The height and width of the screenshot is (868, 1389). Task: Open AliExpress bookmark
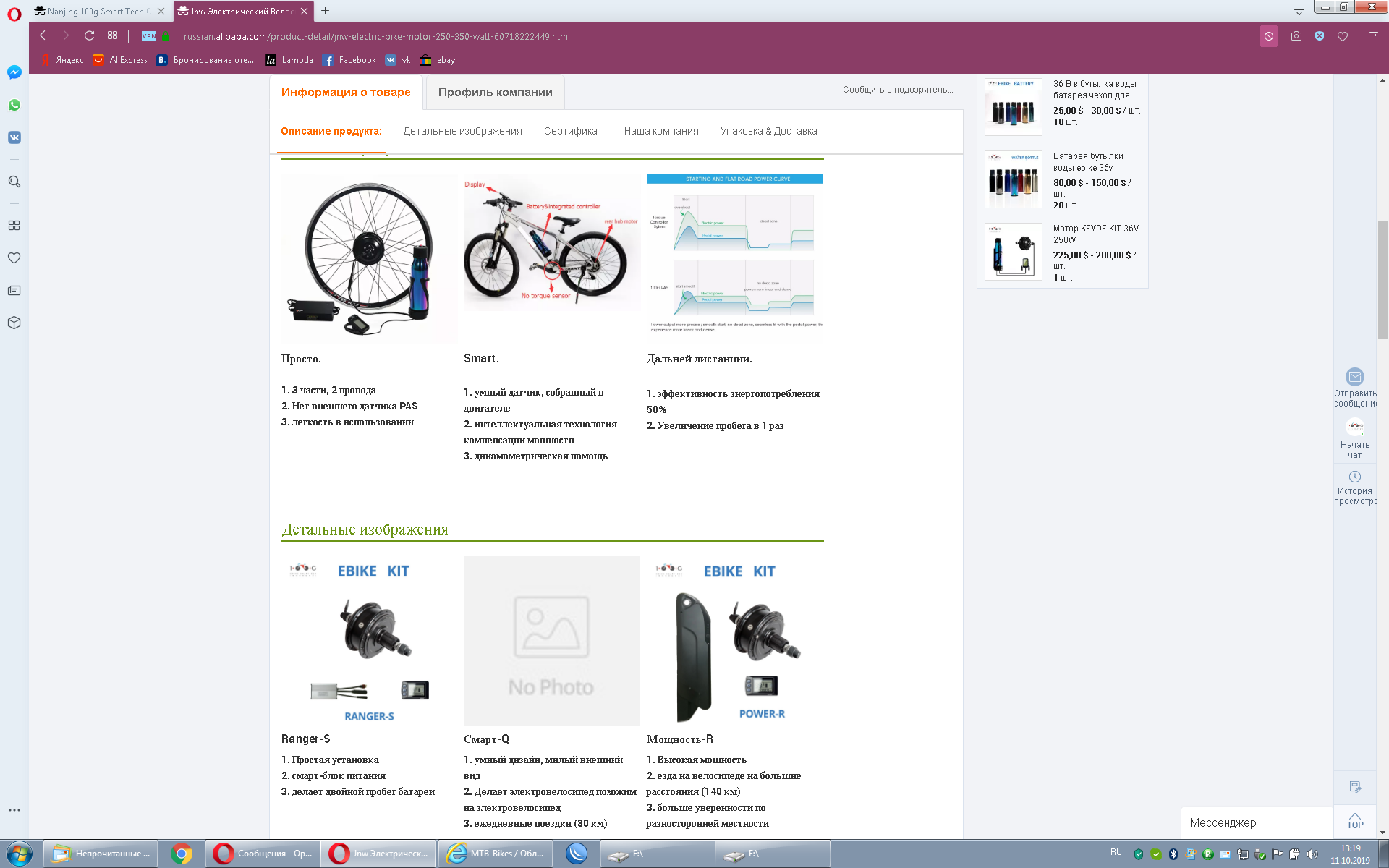pyautogui.click(x=120, y=60)
